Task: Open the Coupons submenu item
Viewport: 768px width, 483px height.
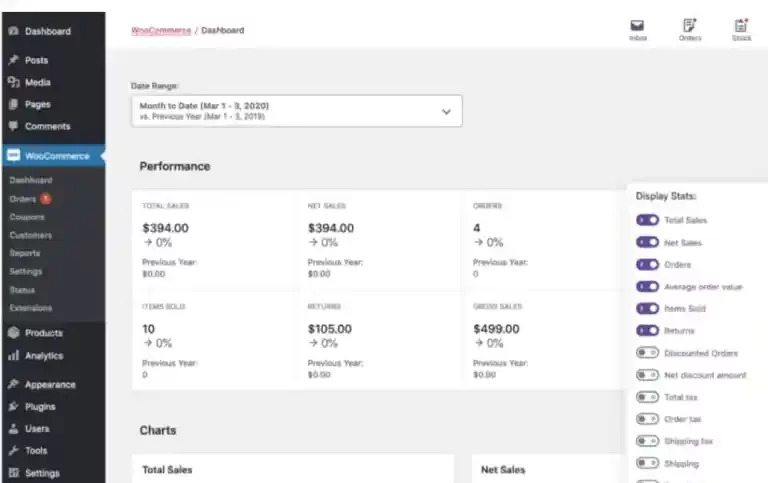Action: pyautogui.click(x=27, y=217)
